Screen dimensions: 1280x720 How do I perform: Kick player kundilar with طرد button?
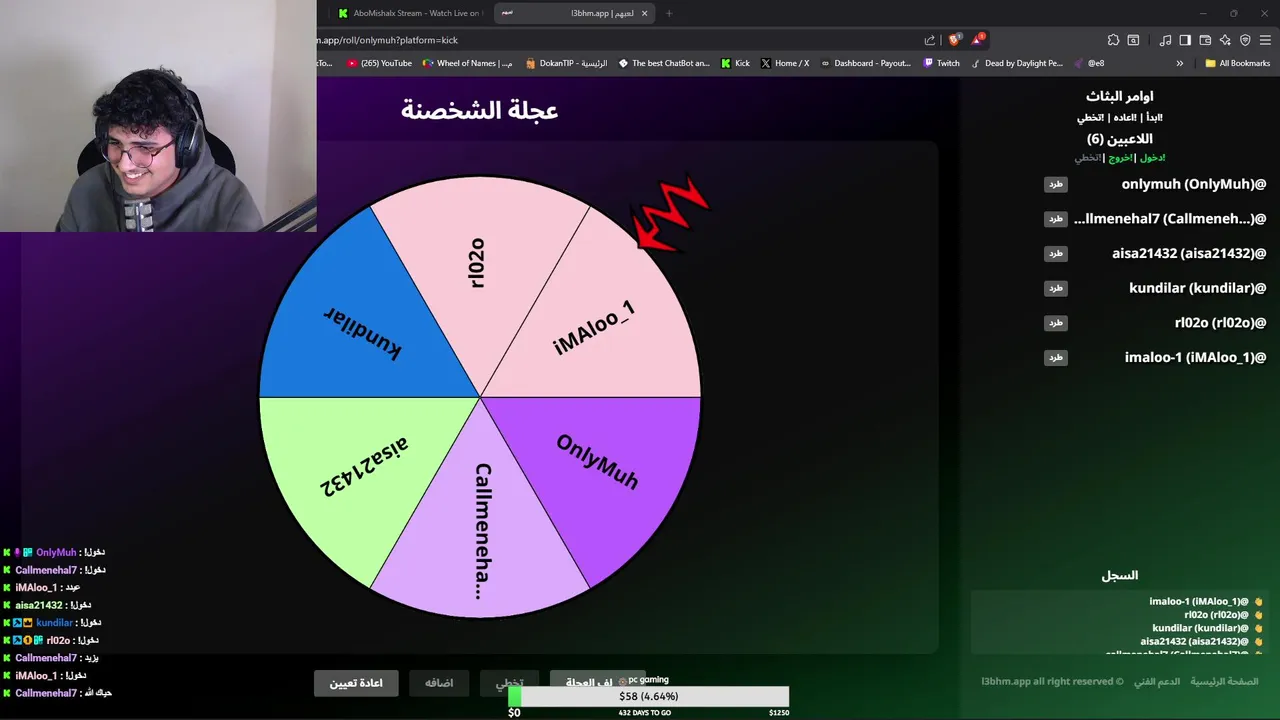1056,288
